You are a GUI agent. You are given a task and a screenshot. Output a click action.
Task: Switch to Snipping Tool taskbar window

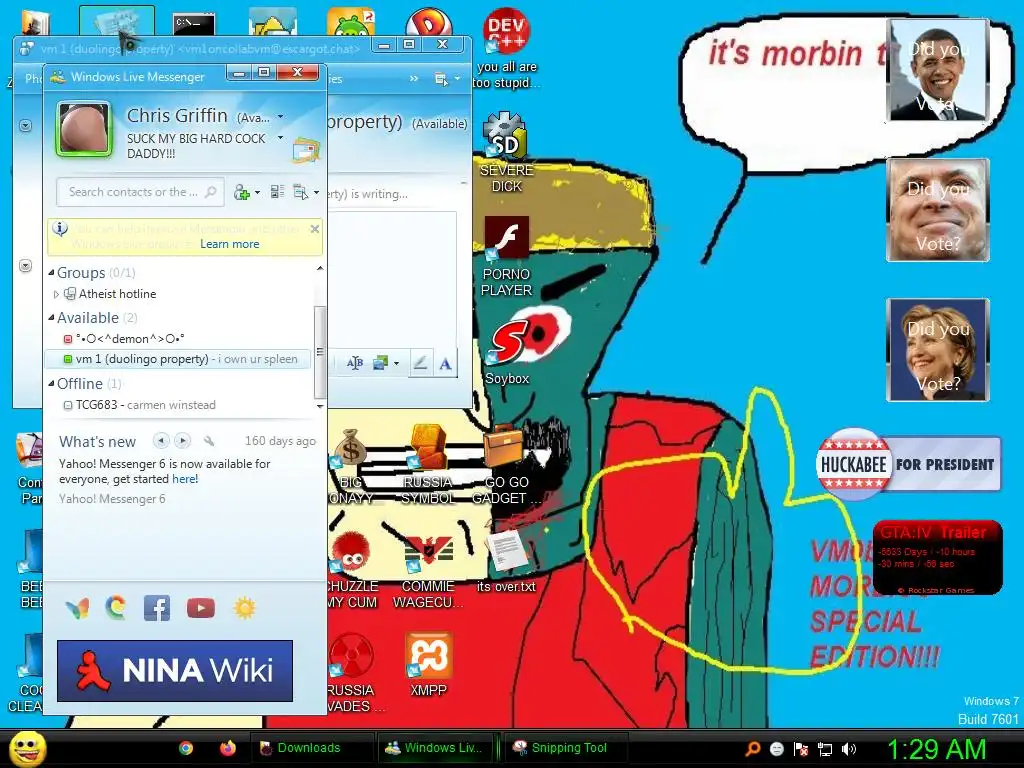point(566,748)
